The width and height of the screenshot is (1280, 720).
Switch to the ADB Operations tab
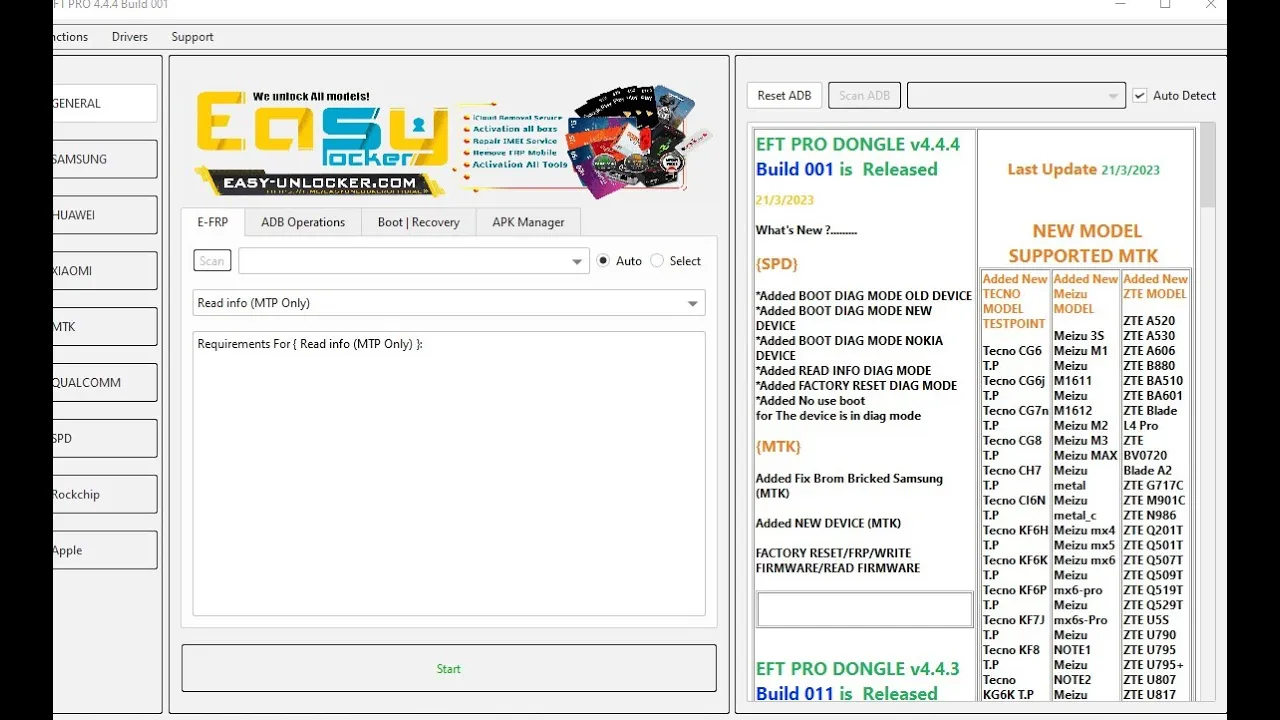click(303, 222)
